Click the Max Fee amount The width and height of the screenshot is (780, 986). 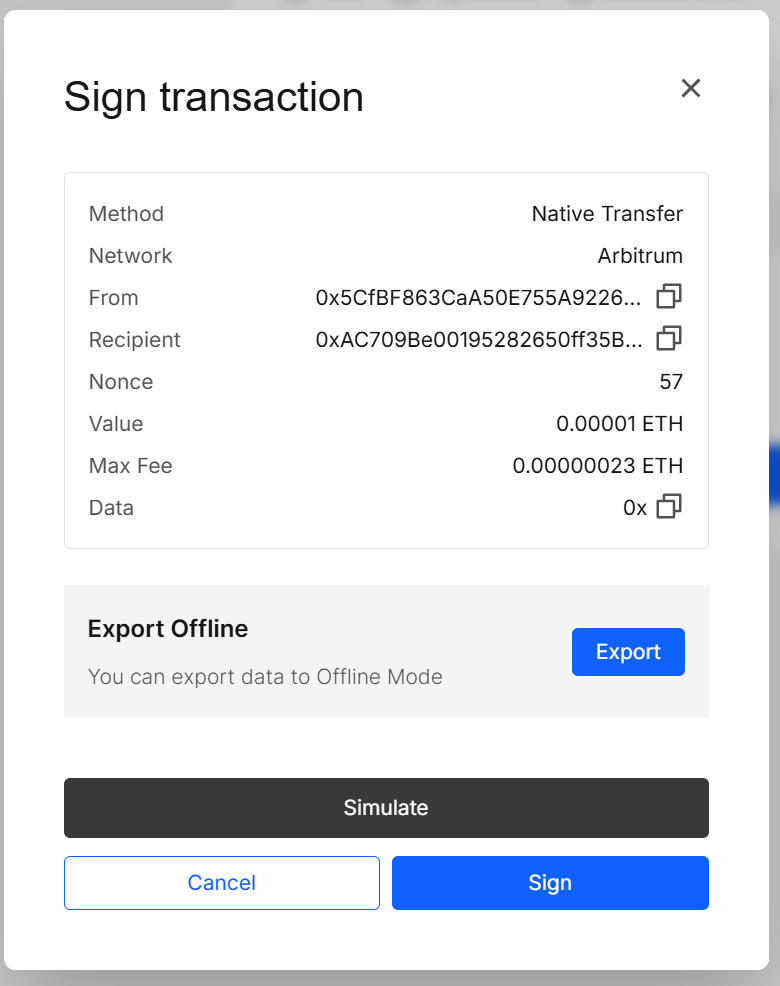(598, 465)
